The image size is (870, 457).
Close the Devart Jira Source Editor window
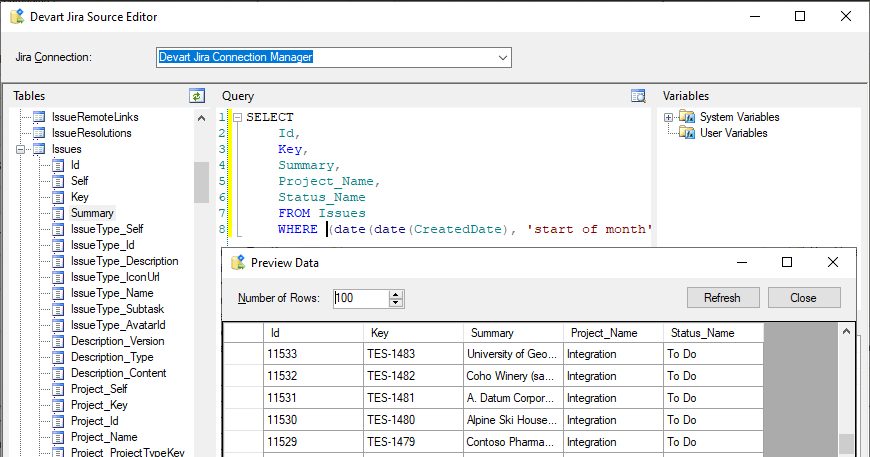[846, 16]
